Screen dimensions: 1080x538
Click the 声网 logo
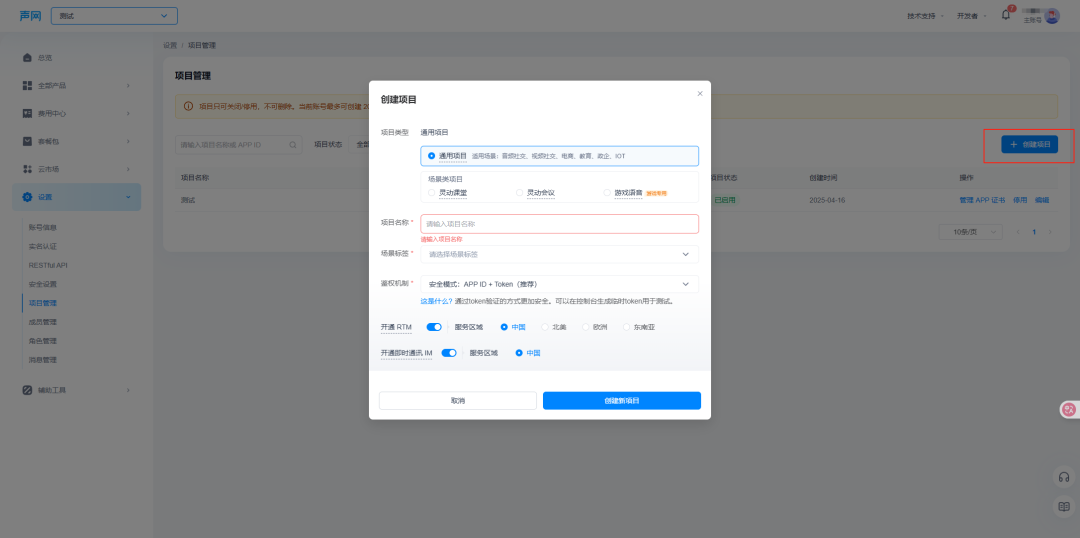point(30,16)
